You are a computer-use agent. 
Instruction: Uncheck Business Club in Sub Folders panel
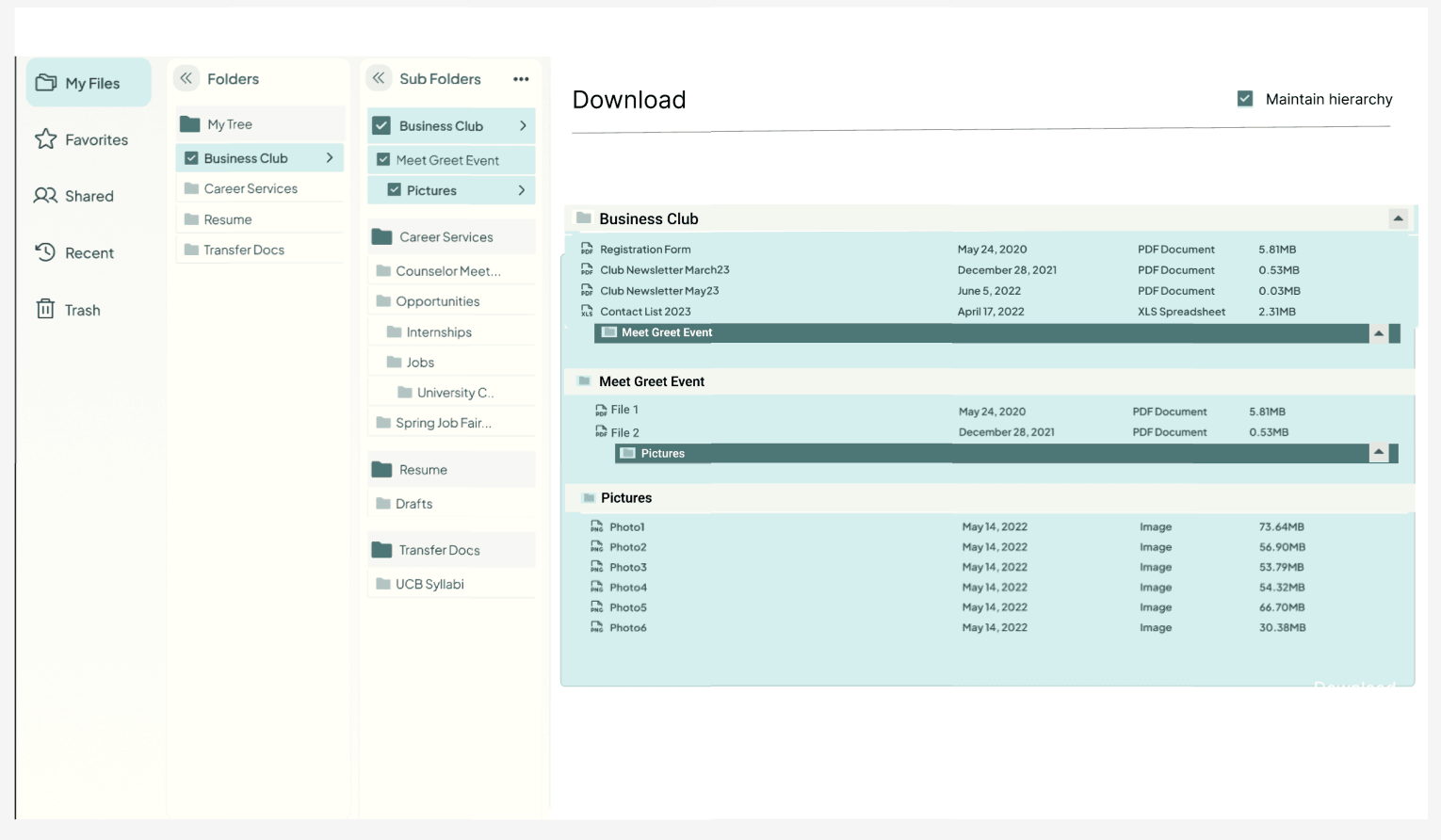click(x=381, y=125)
